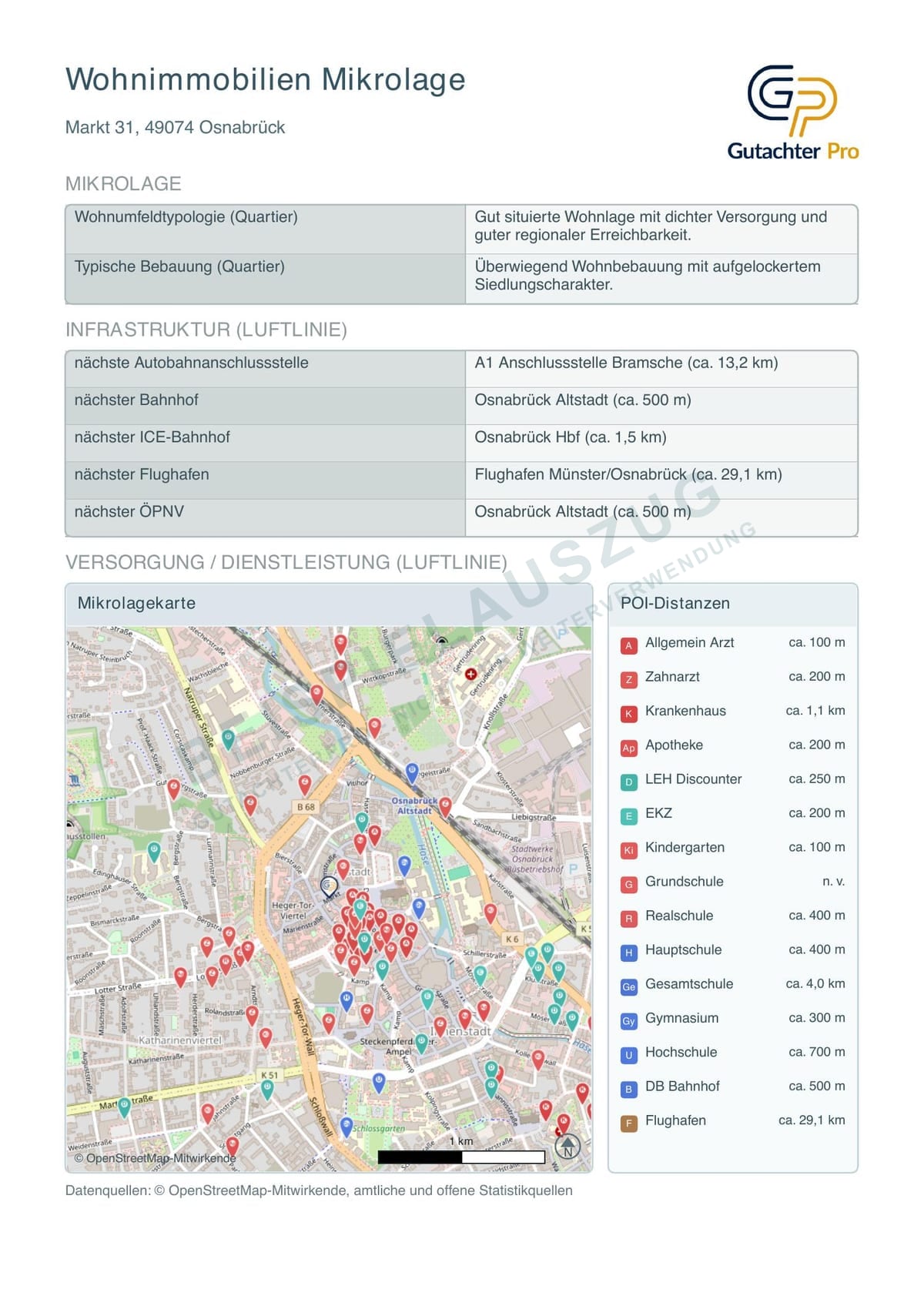Click the Ap icon for Apotheke

(628, 748)
